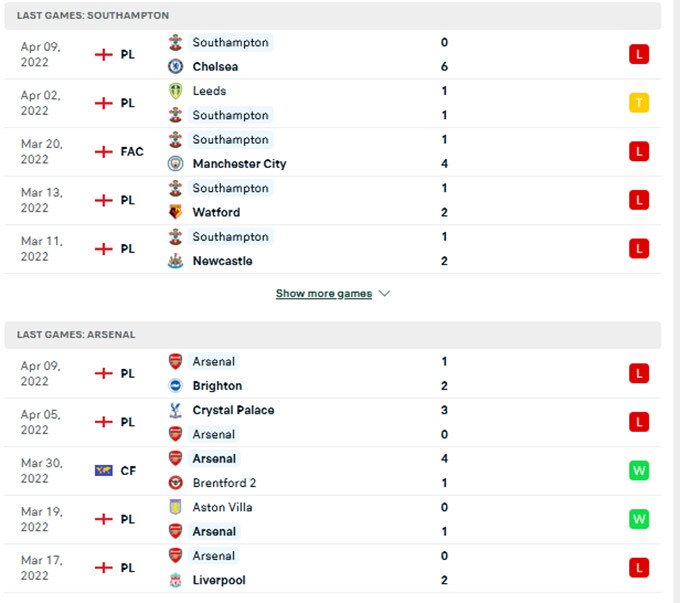This screenshot has width=680, height=603.
Task: Click the green W badge for Arsenal–Brentford 2
Action: click(x=639, y=471)
